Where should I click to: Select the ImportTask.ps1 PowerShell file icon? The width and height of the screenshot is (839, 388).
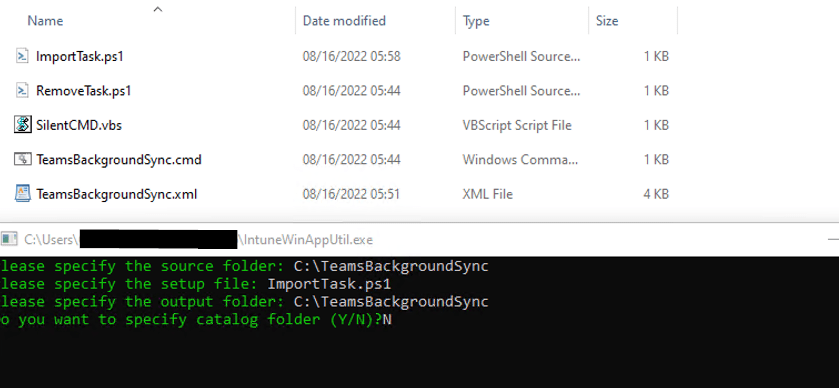point(22,56)
